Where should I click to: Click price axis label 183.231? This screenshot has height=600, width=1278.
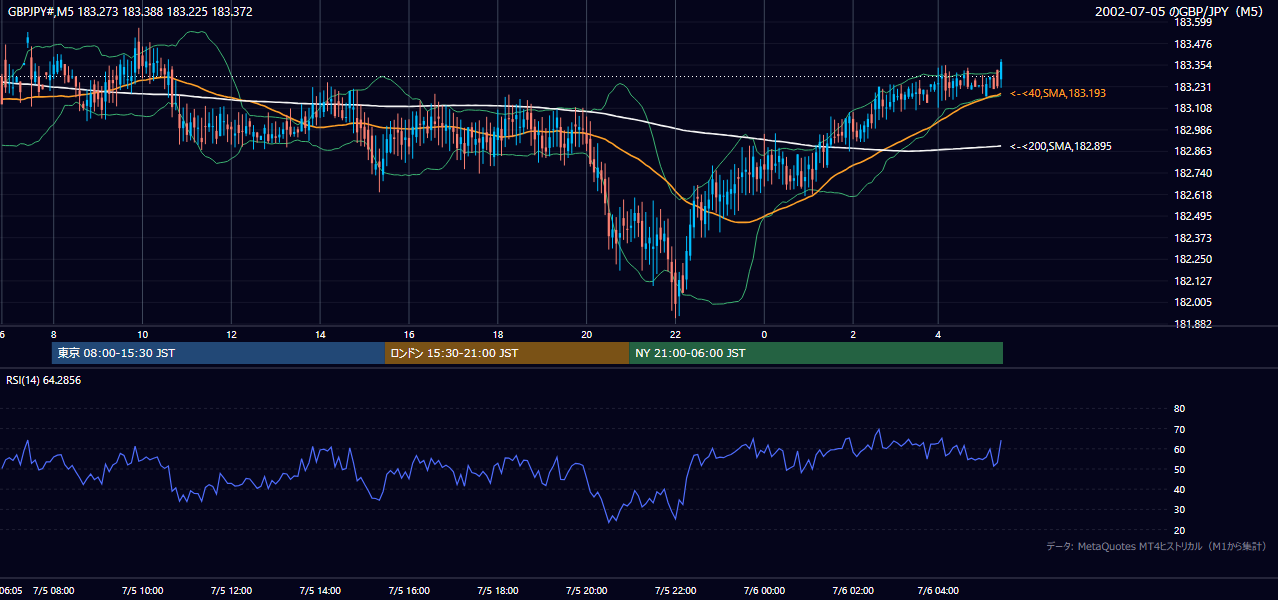pyautogui.click(x=1193, y=87)
